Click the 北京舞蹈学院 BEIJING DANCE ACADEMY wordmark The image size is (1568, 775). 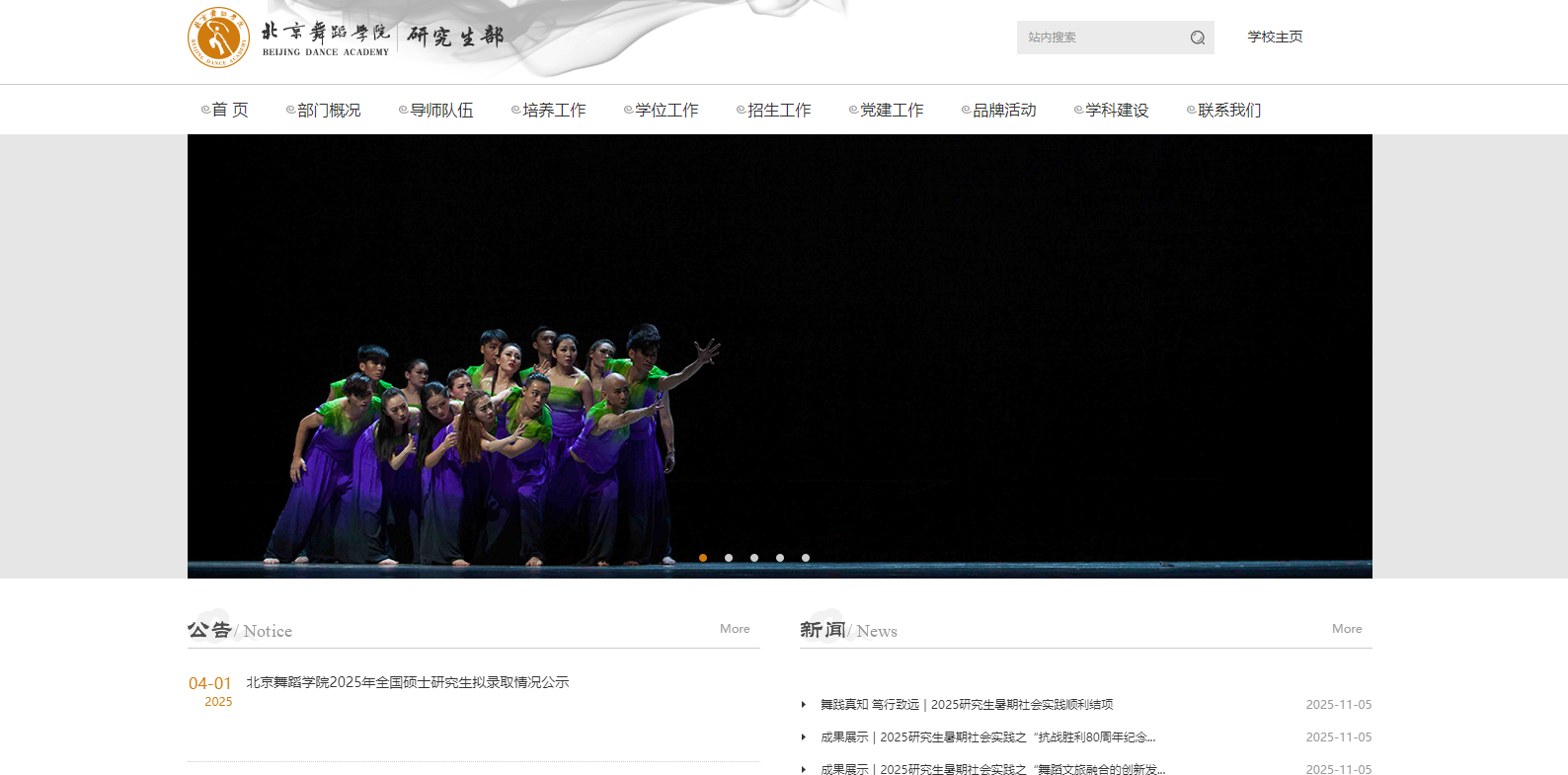click(x=326, y=39)
